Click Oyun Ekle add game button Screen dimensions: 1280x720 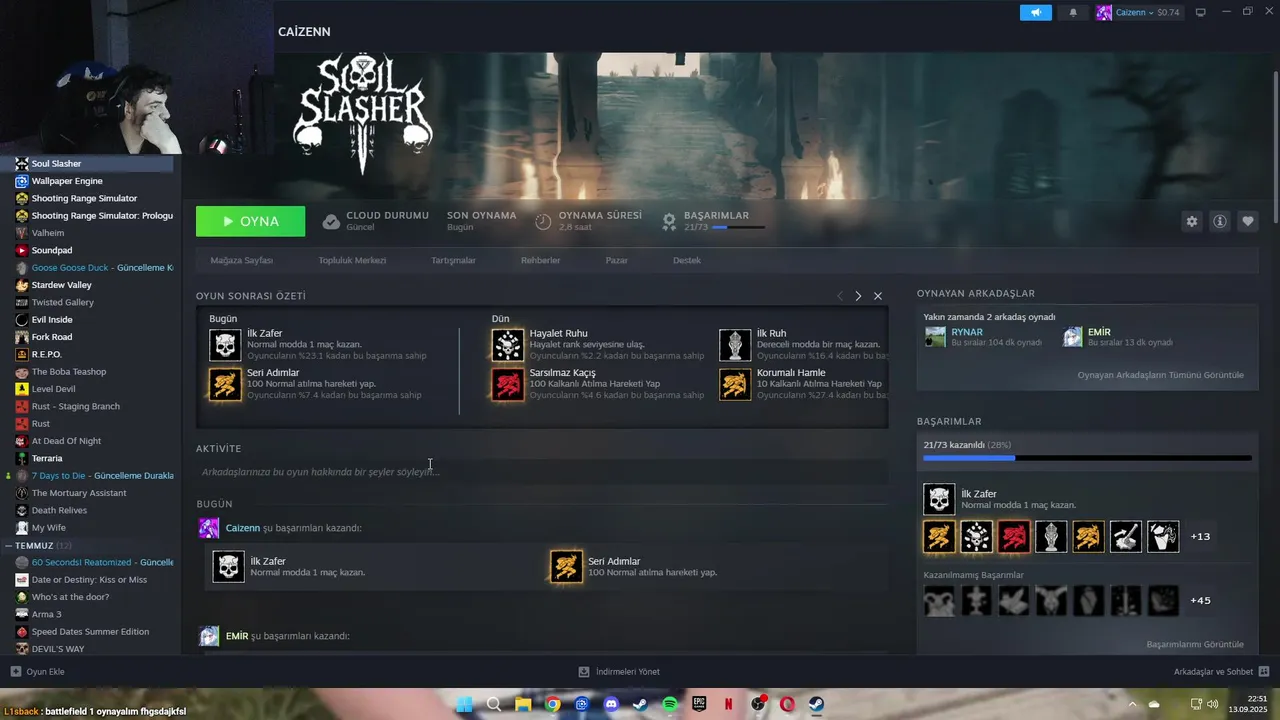(x=37, y=672)
